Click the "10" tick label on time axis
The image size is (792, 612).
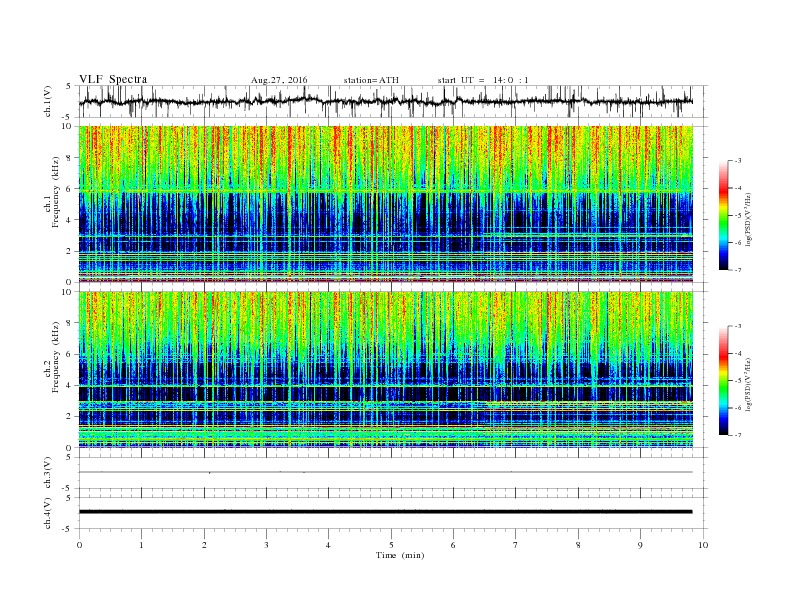[x=703, y=545]
